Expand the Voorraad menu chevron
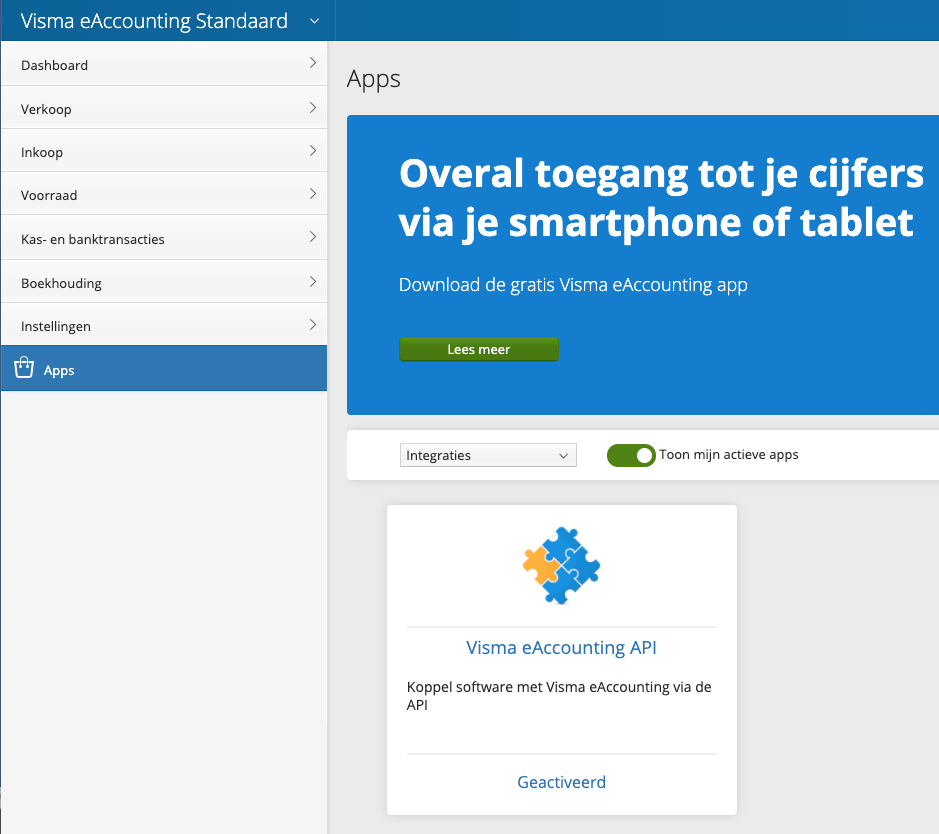Image resolution: width=939 pixels, height=834 pixels. [x=313, y=193]
